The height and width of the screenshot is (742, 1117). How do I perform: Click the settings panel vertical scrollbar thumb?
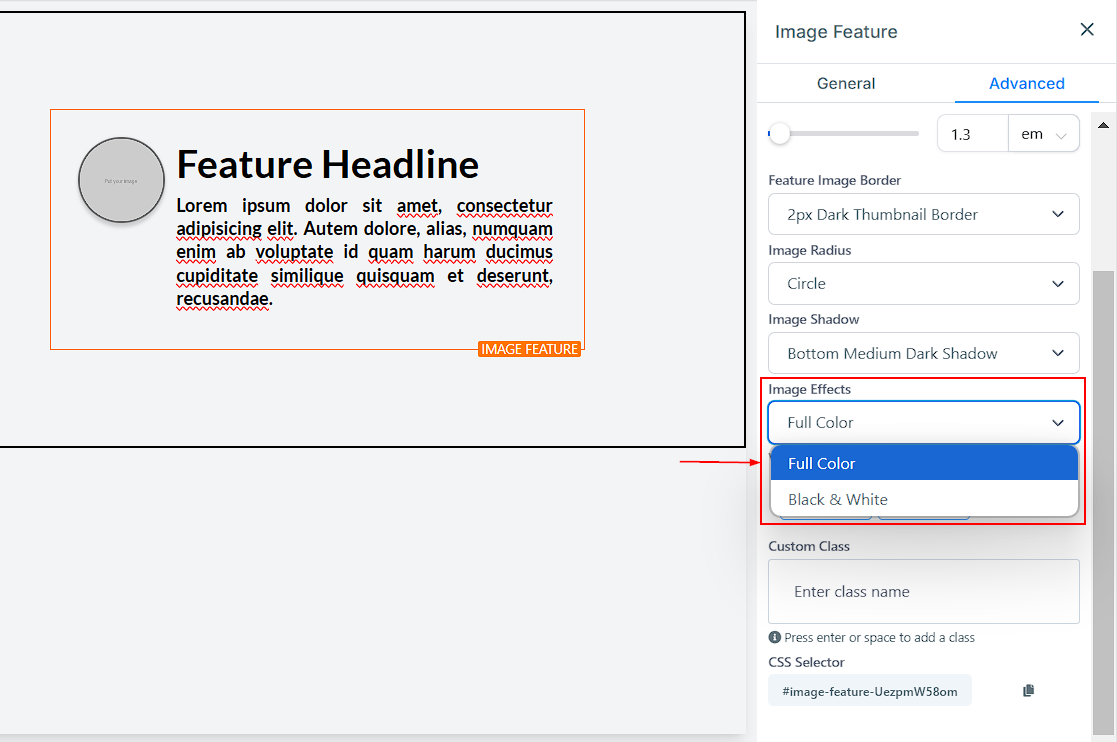(1103, 500)
